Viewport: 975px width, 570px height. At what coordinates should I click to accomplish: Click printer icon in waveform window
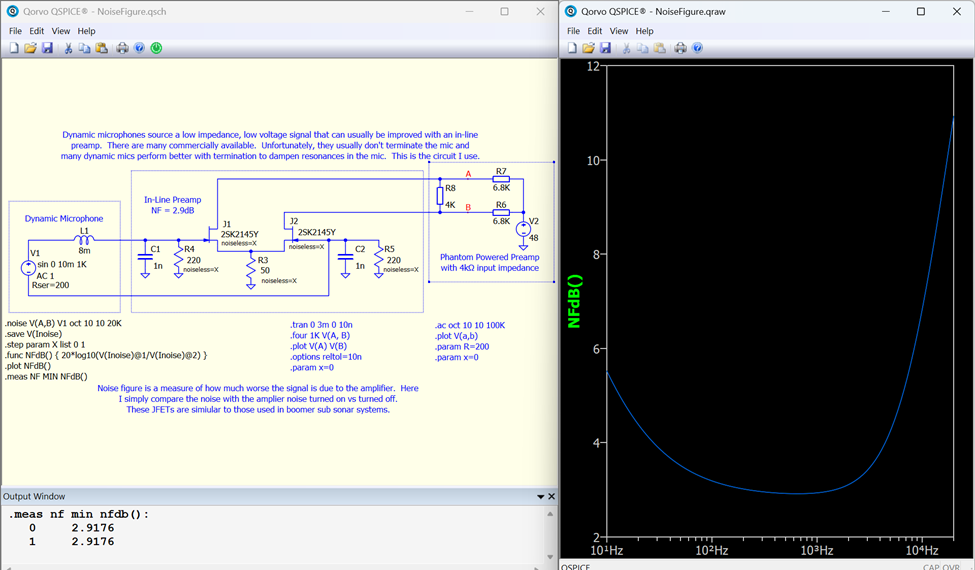[680, 48]
